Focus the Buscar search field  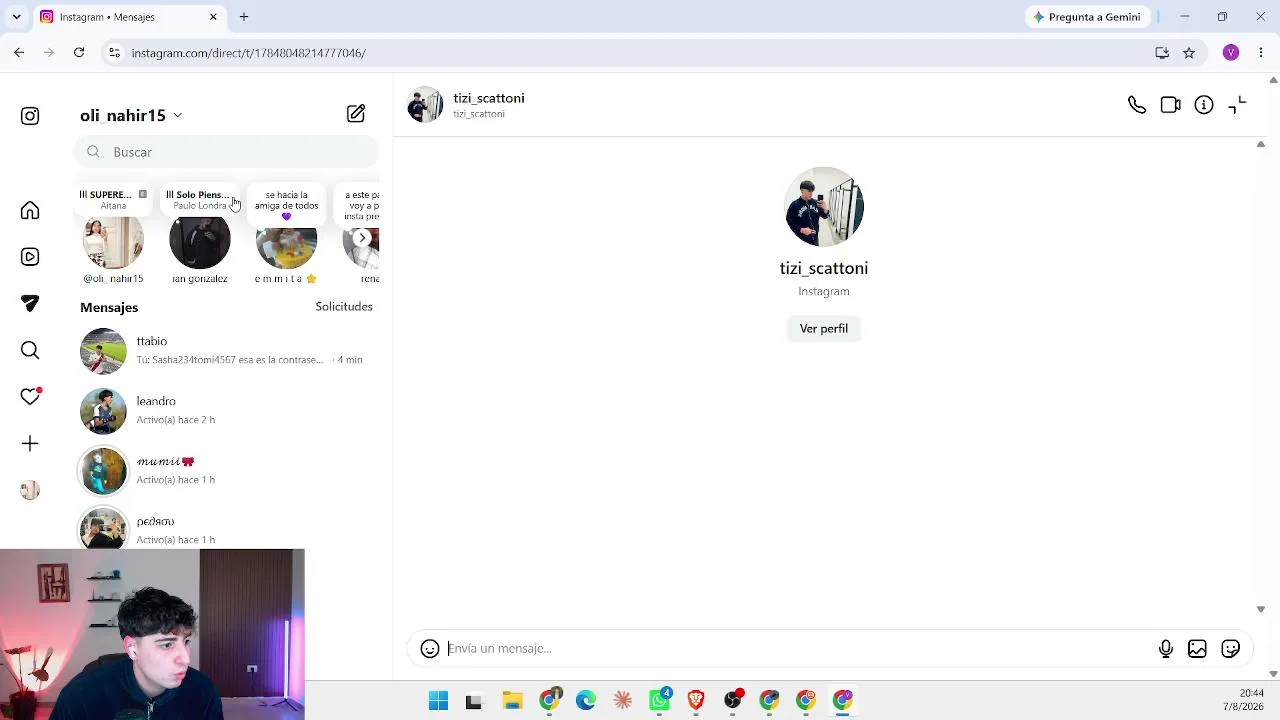(x=226, y=152)
